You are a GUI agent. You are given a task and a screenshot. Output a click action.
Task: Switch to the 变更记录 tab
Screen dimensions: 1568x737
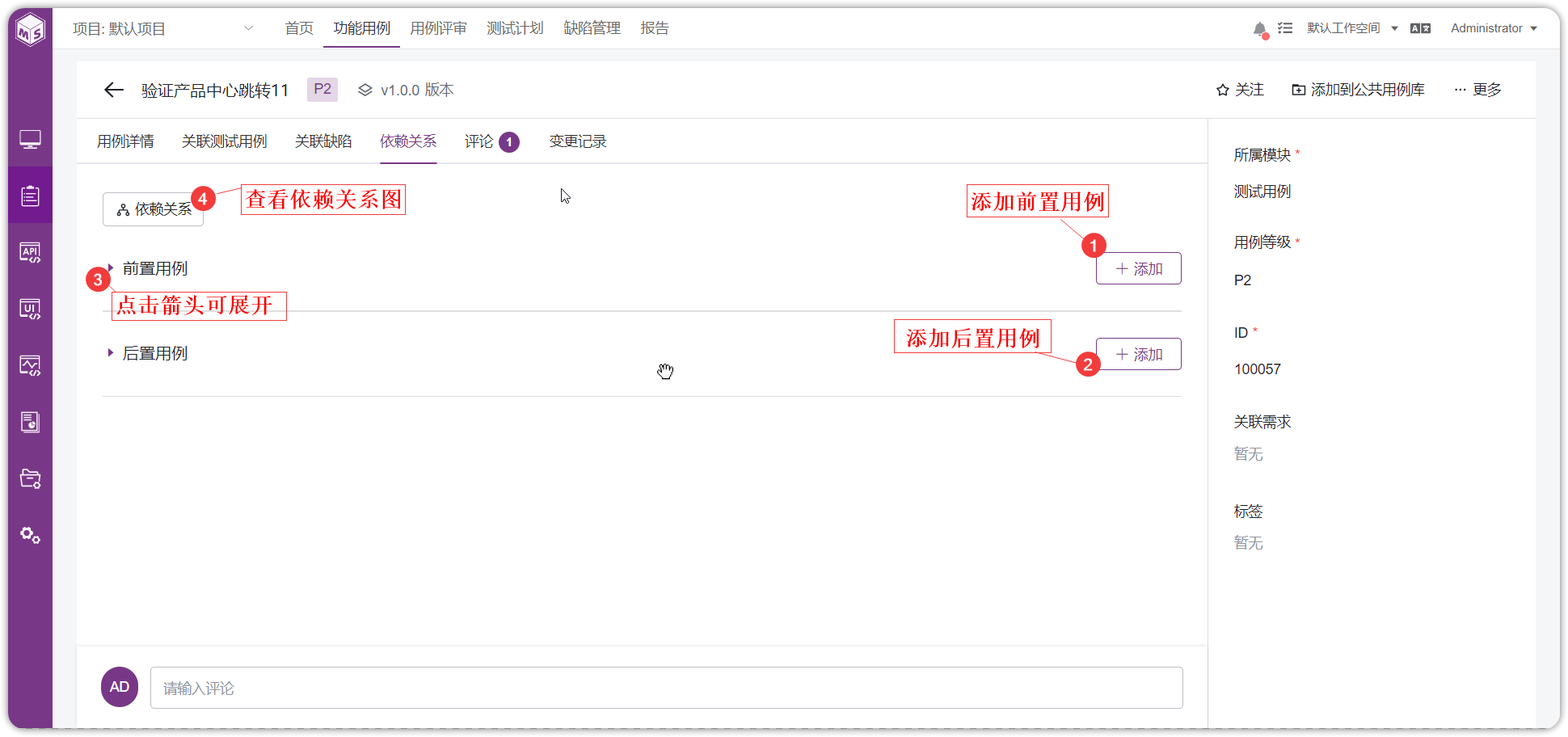click(x=578, y=141)
